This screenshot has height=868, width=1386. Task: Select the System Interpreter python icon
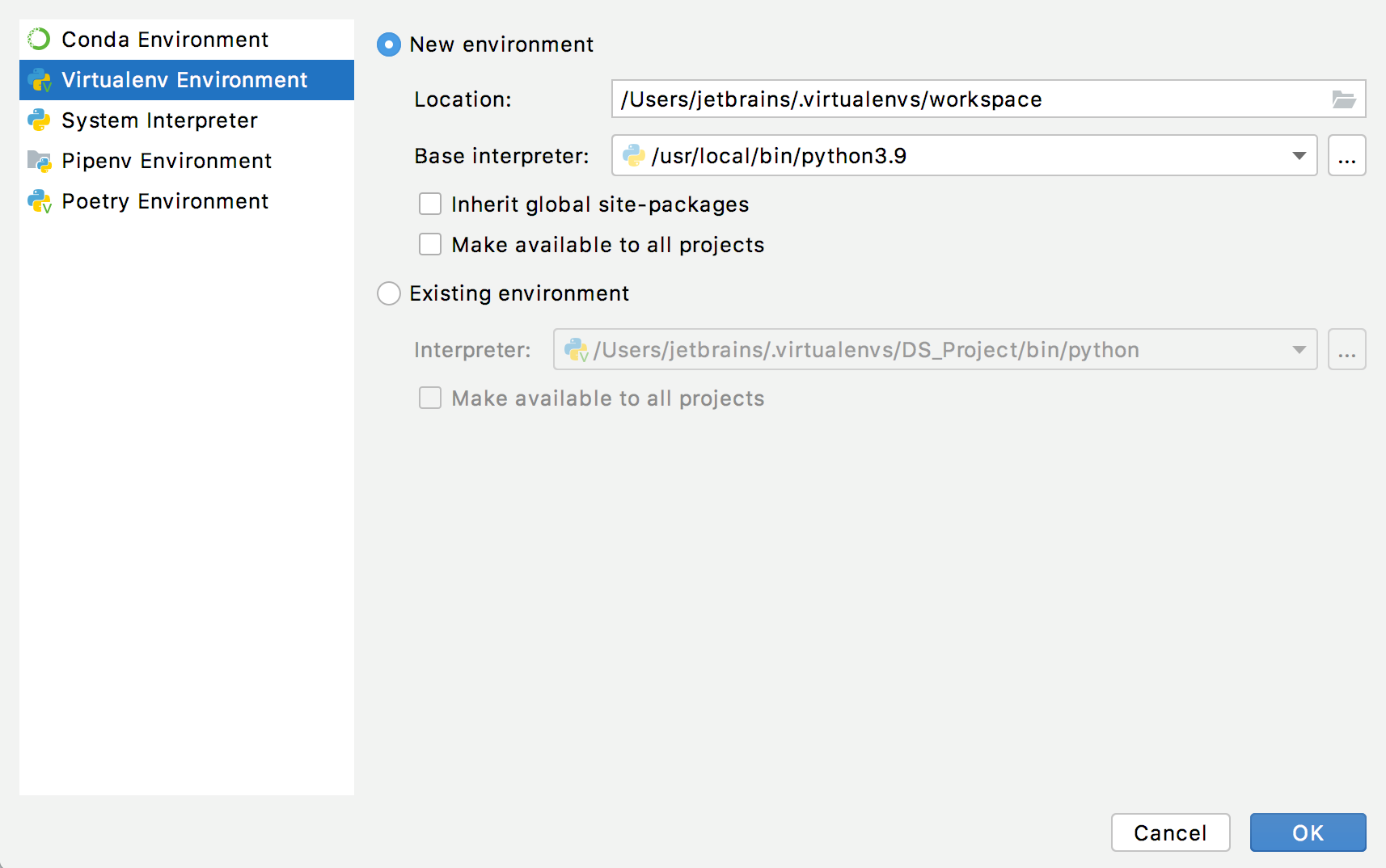point(38,120)
